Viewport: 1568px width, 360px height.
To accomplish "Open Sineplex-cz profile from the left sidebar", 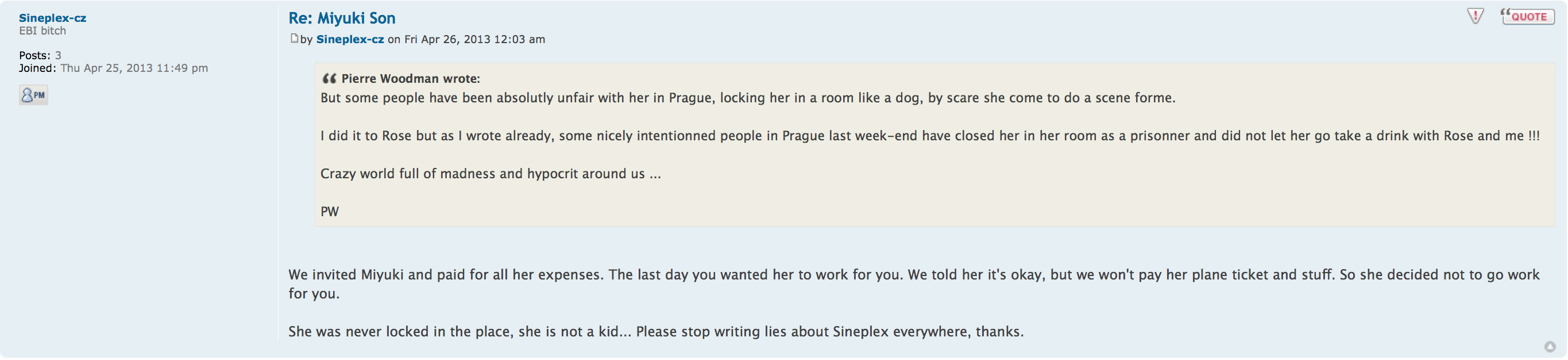I will [52, 18].
